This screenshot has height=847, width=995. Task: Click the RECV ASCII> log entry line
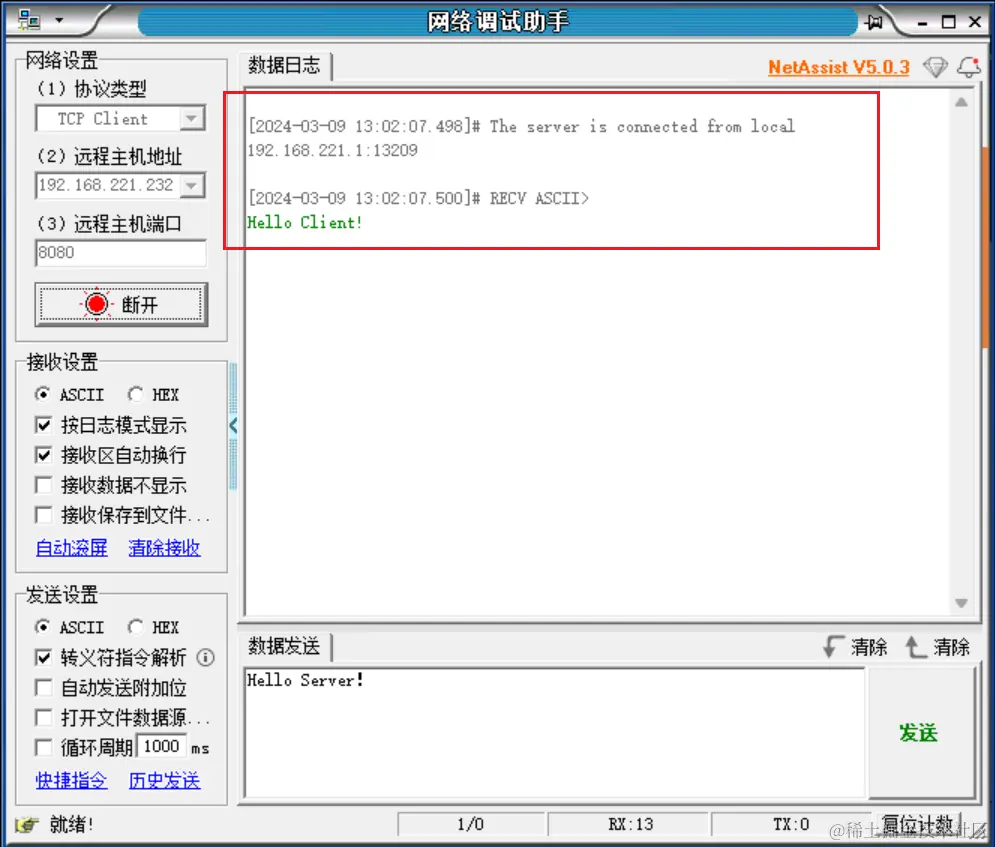(x=419, y=199)
